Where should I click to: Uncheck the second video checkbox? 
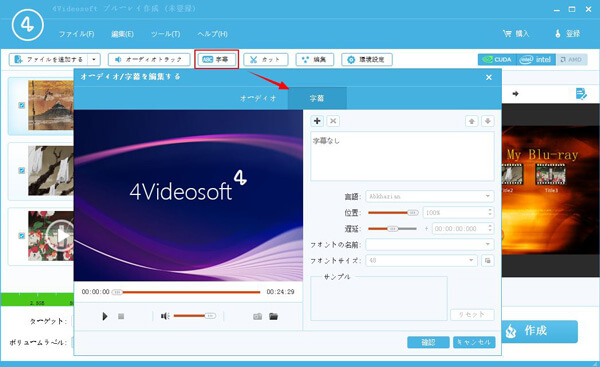(22, 170)
